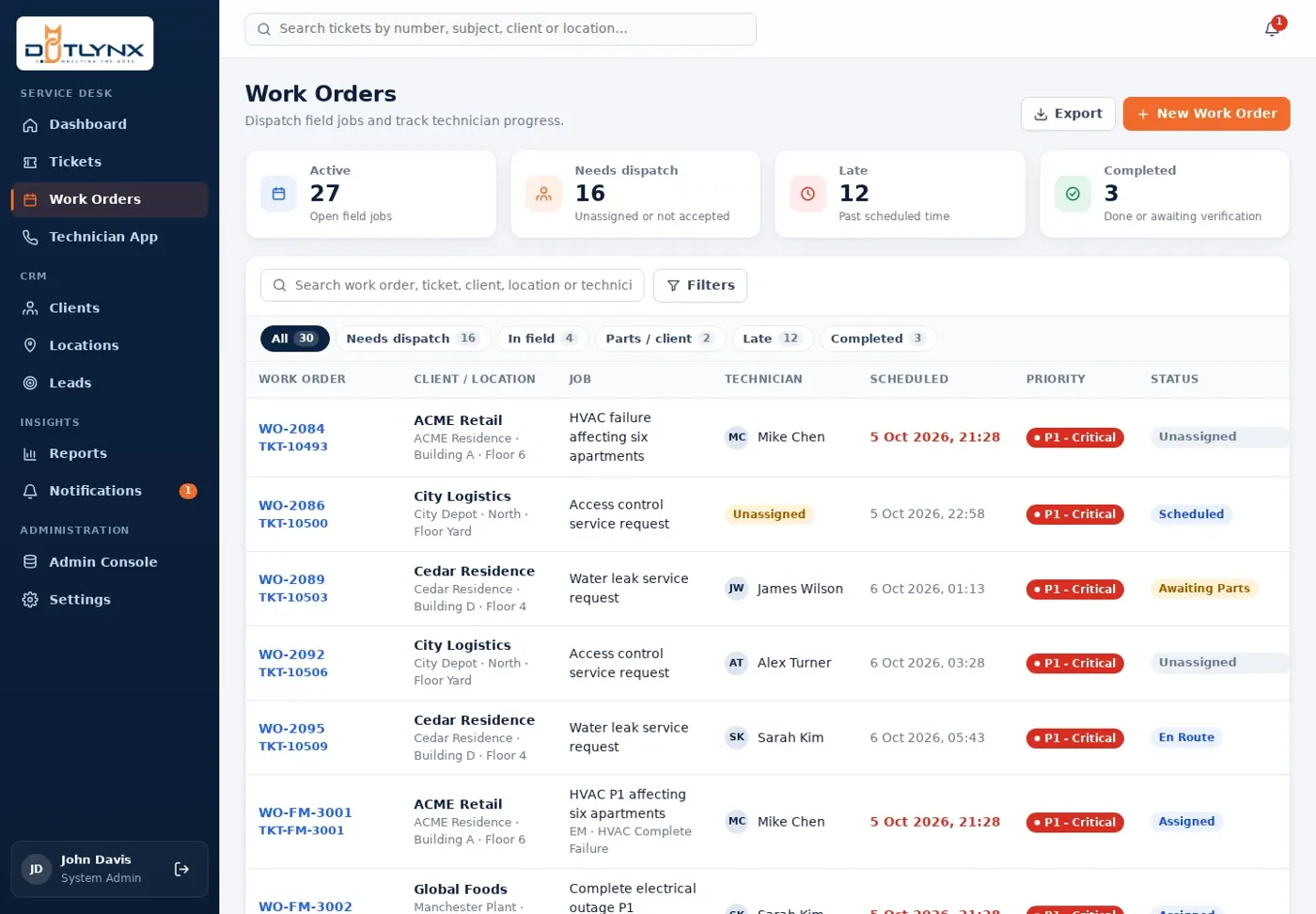Click the orange Notifications count badge

[x=188, y=491]
